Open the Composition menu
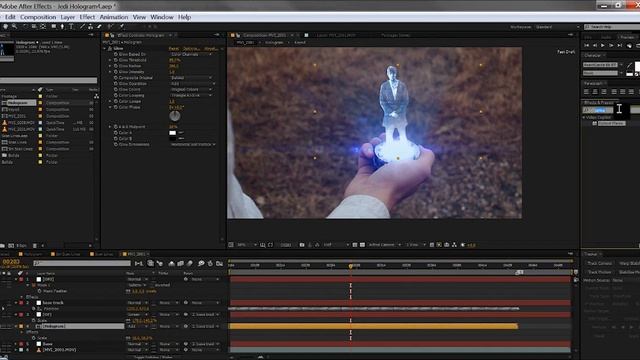640x360 pixels. click(x=38, y=17)
